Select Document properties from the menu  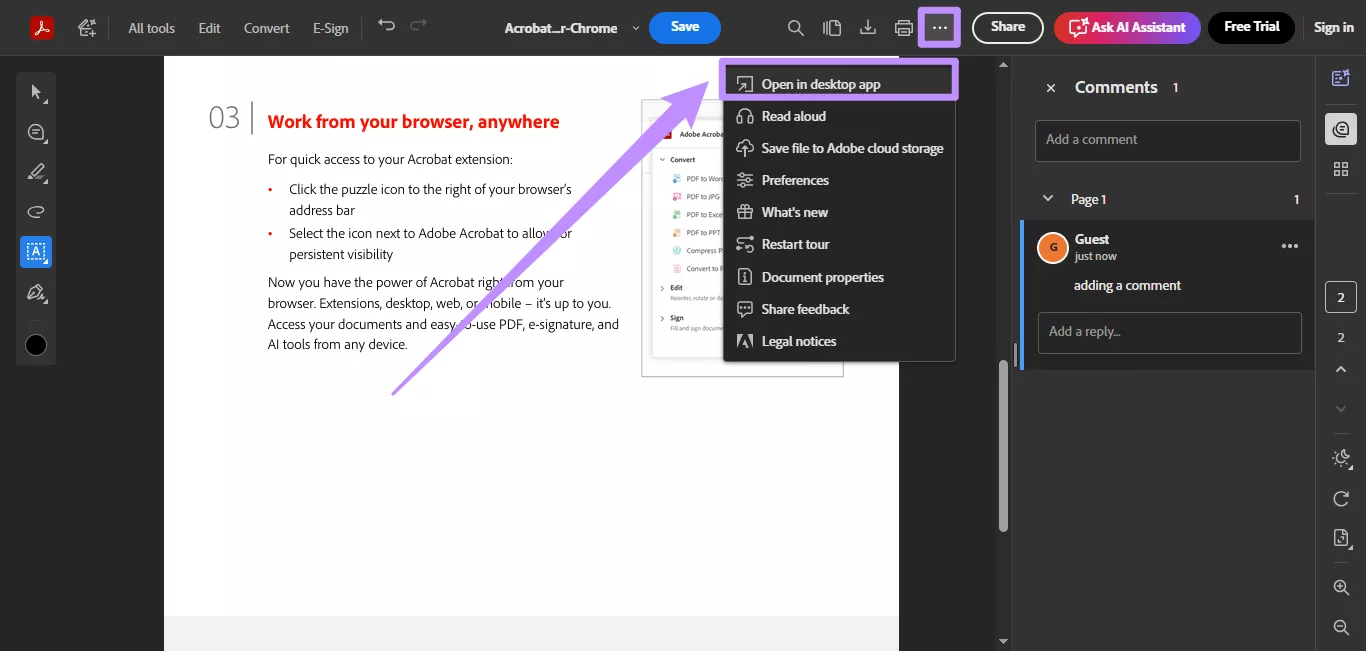[822, 277]
